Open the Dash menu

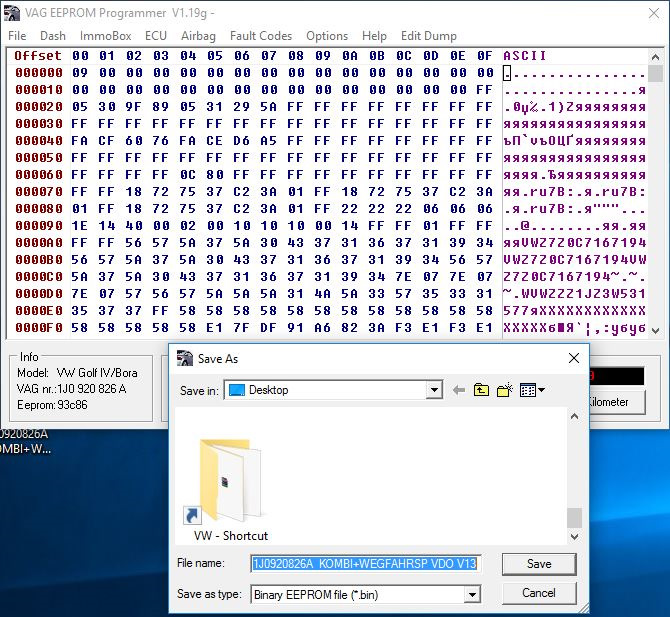[x=53, y=36]
